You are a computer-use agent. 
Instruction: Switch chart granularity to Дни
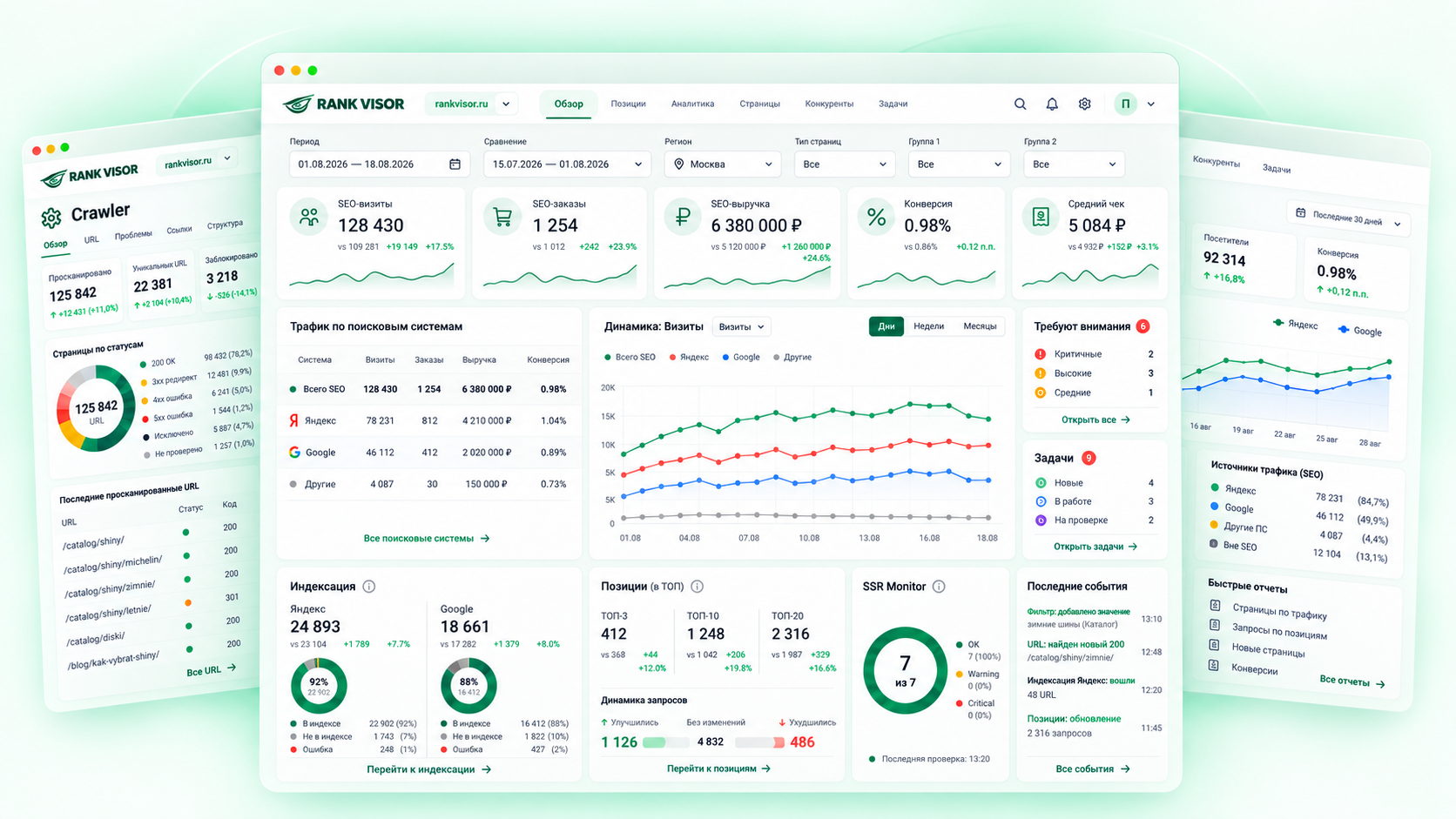pos(886,326)
